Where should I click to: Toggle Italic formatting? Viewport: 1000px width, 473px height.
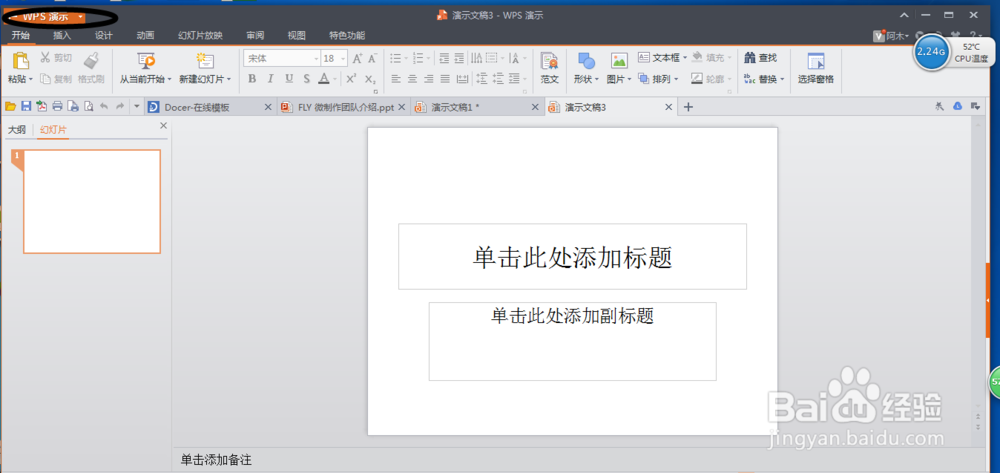click(270, 79)
